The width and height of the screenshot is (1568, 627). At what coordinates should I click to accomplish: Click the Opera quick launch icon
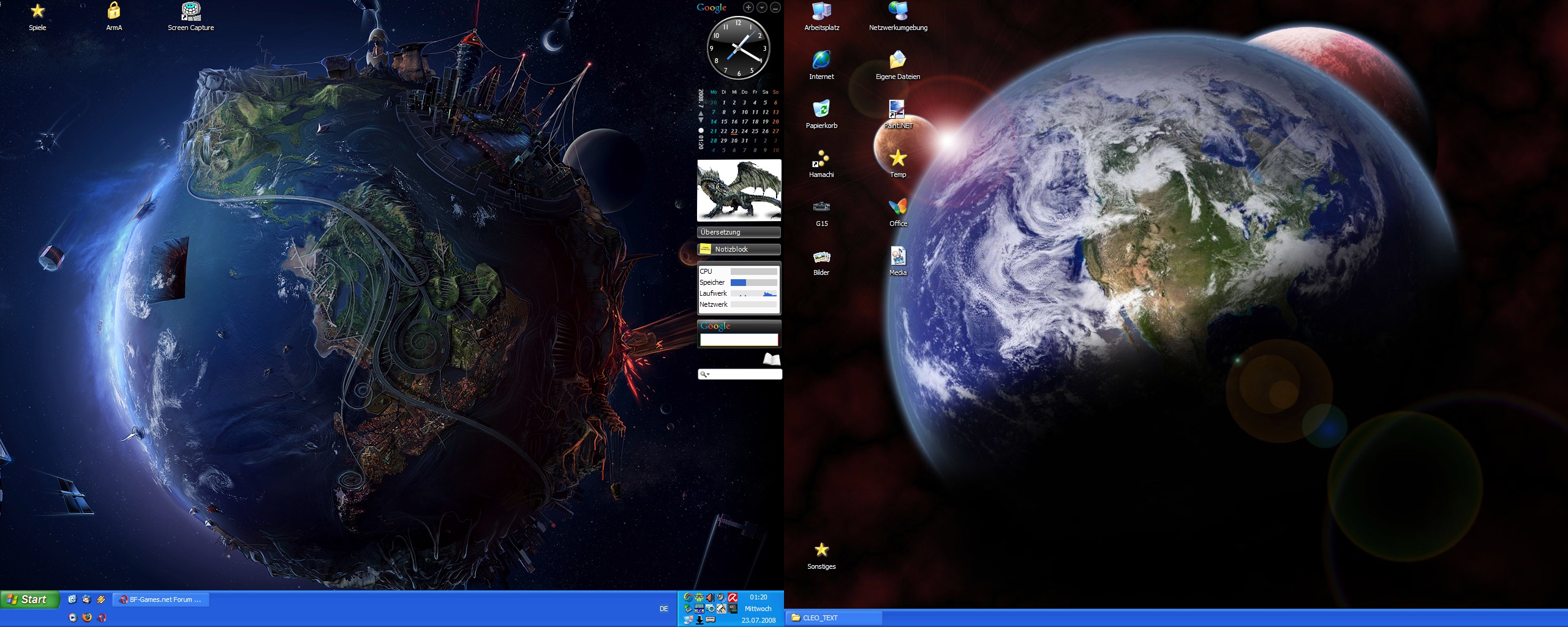click(x=102, y=617)
